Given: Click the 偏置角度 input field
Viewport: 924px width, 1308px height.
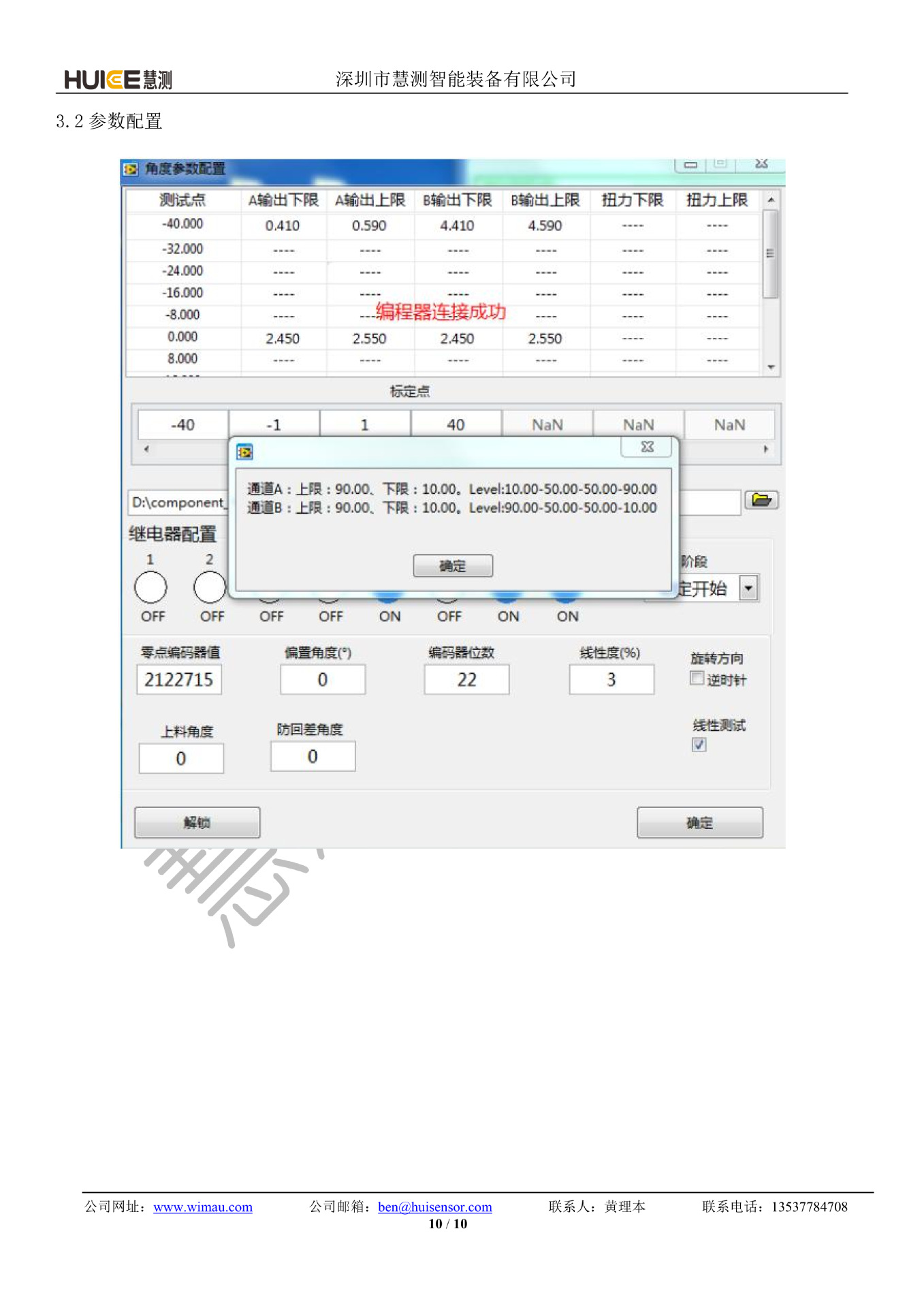Looking at the screenshot, I should tap(323, 680).
